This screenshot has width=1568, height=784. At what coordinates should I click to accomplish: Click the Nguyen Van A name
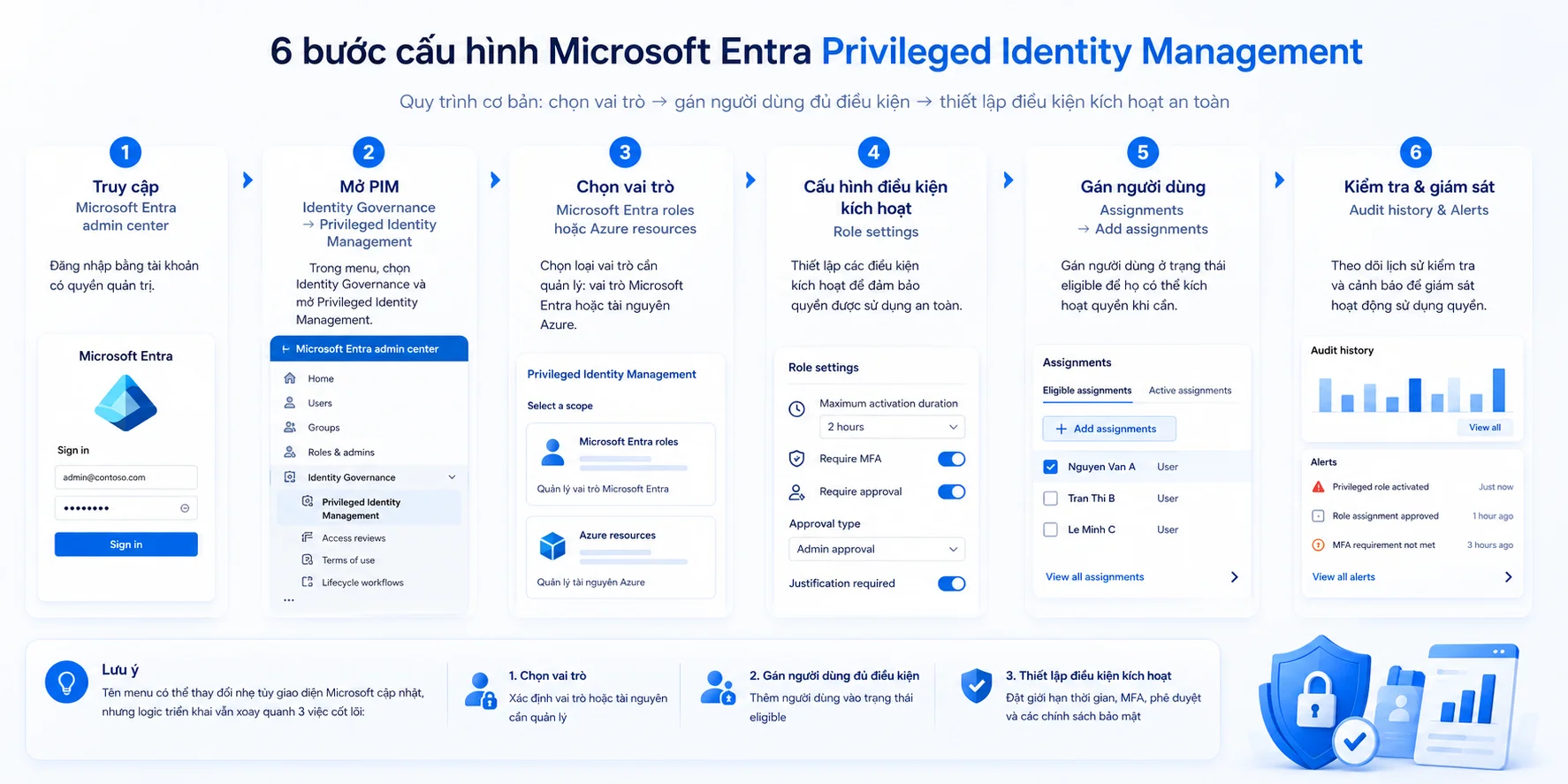click(1101, 467)
